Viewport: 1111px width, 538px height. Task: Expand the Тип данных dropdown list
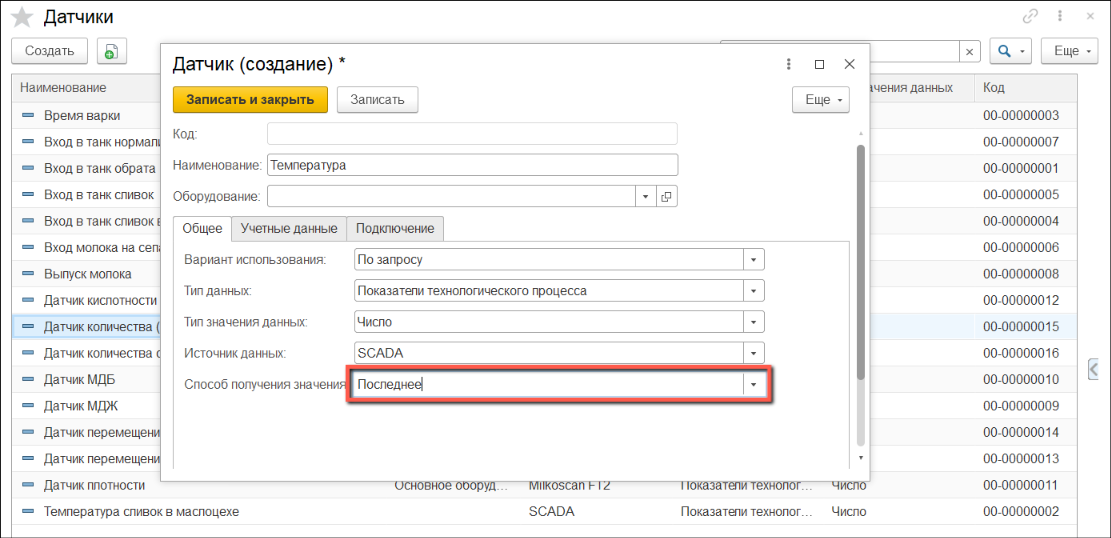(x=753, y=291)
